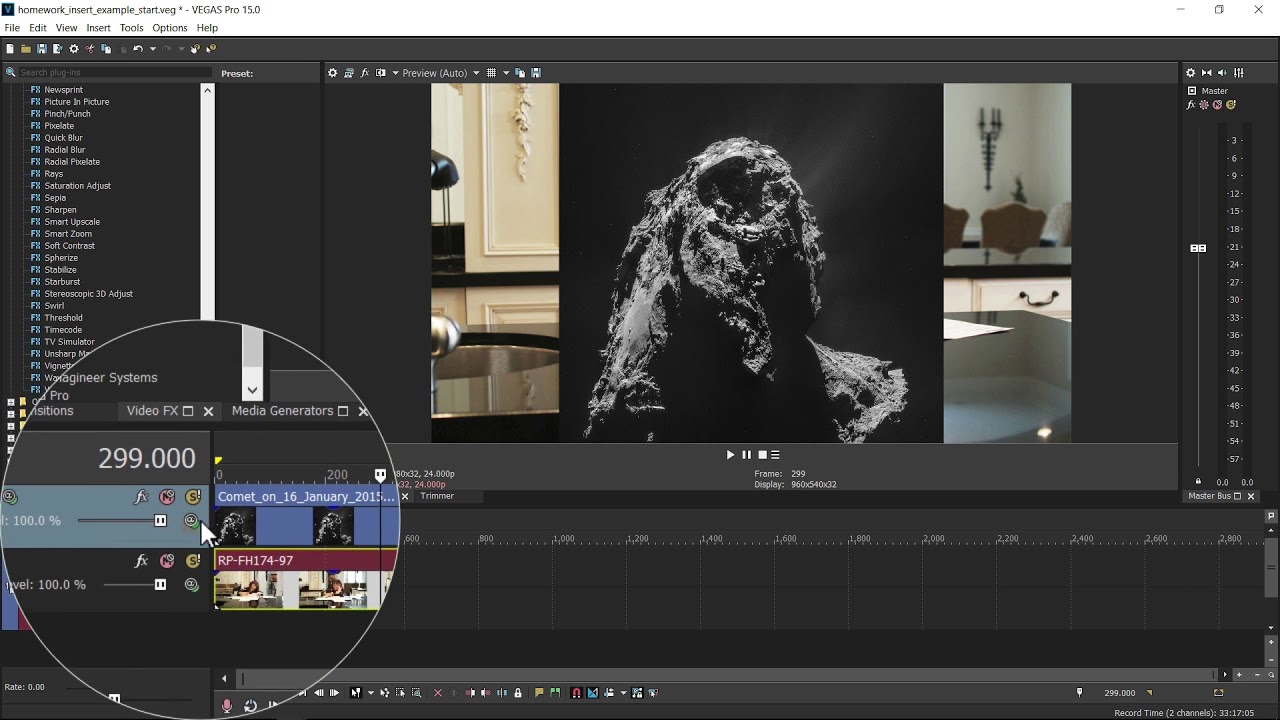Open the Auto Ripple mode dropdown arrow

[624, 693]
